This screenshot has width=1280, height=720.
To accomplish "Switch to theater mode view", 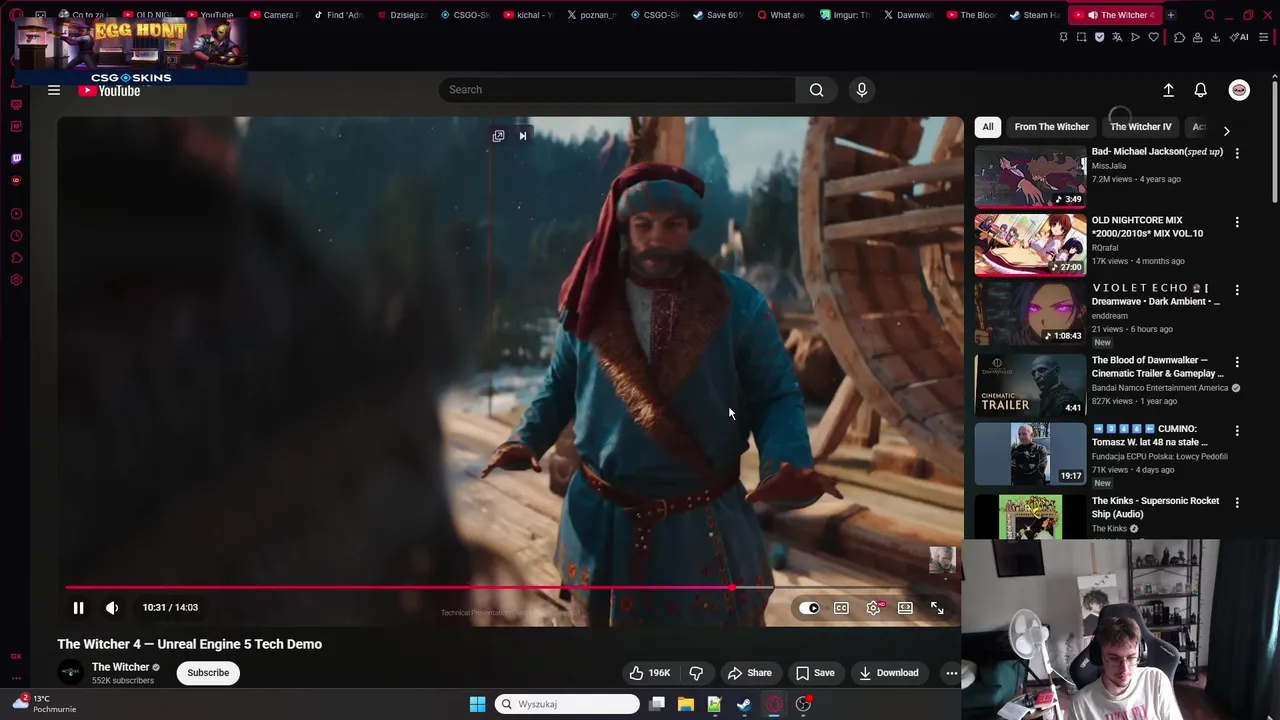I will click(905, 608).
